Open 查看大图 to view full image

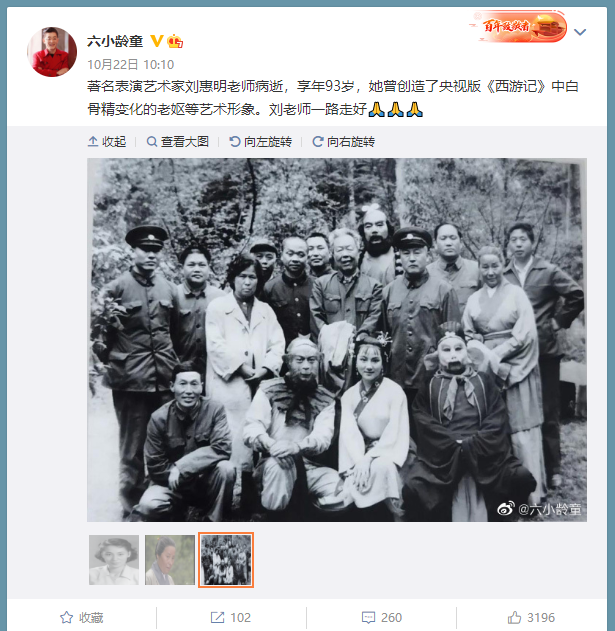[178, 142]
